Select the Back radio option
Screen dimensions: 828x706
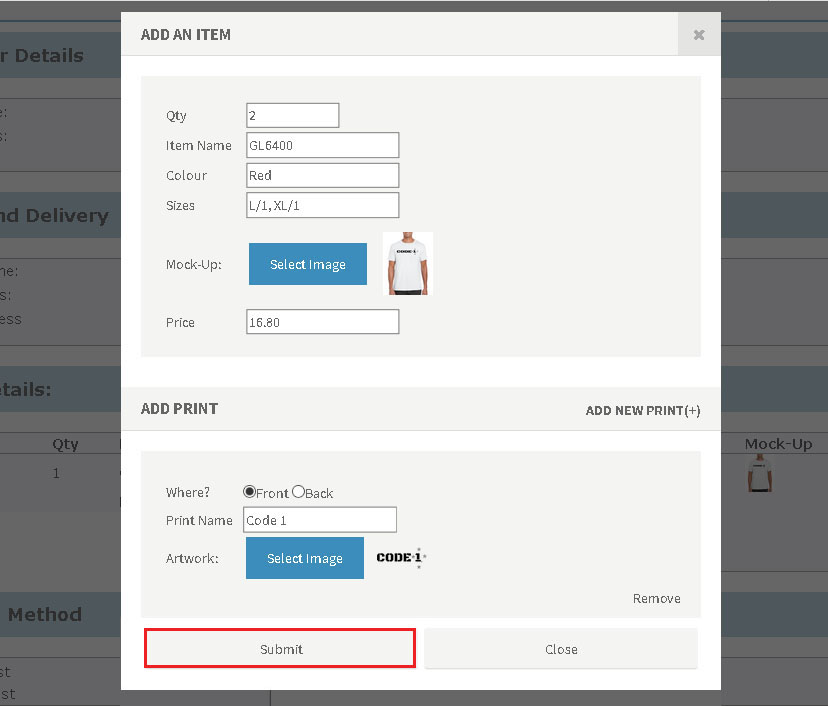(298, 492)
